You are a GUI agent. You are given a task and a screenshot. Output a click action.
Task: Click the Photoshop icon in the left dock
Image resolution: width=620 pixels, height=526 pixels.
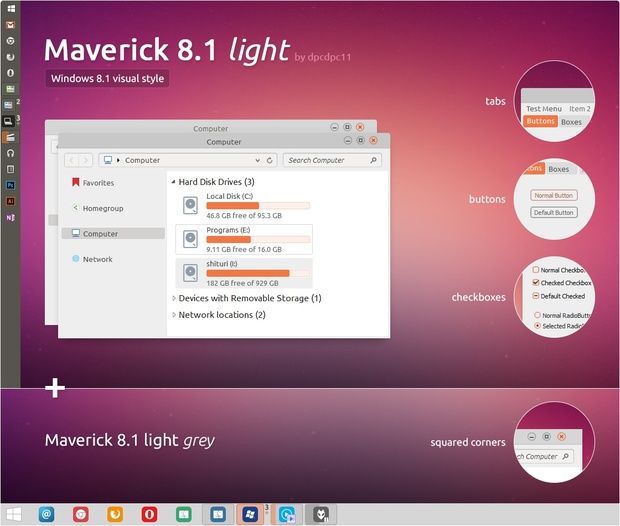coord(10,185)
